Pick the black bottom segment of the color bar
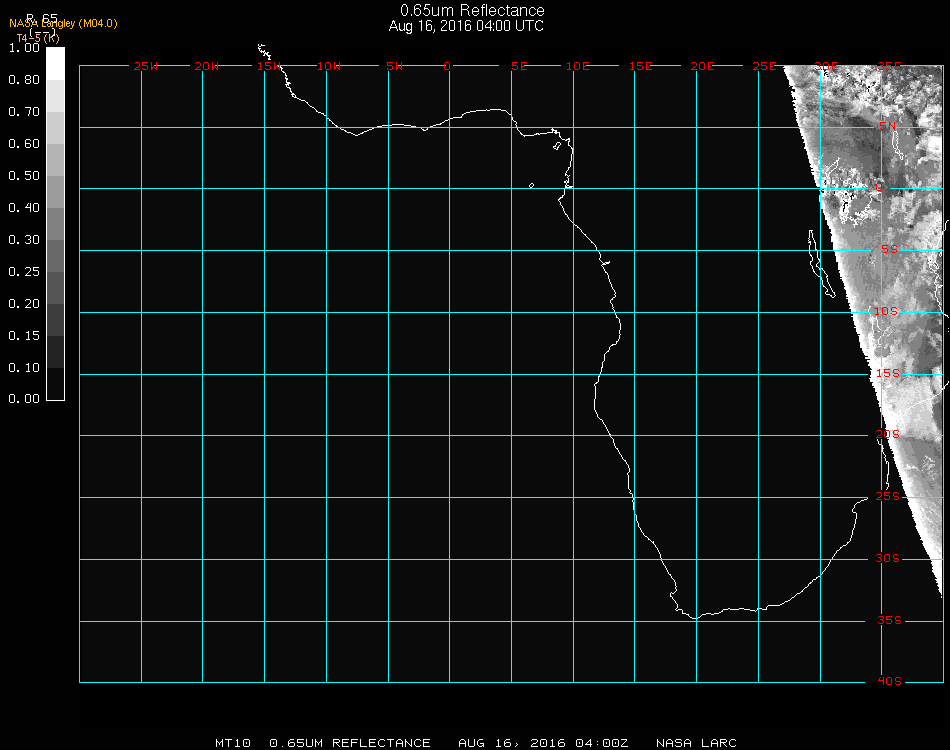 pyautogui.click(x=55, y=383)
